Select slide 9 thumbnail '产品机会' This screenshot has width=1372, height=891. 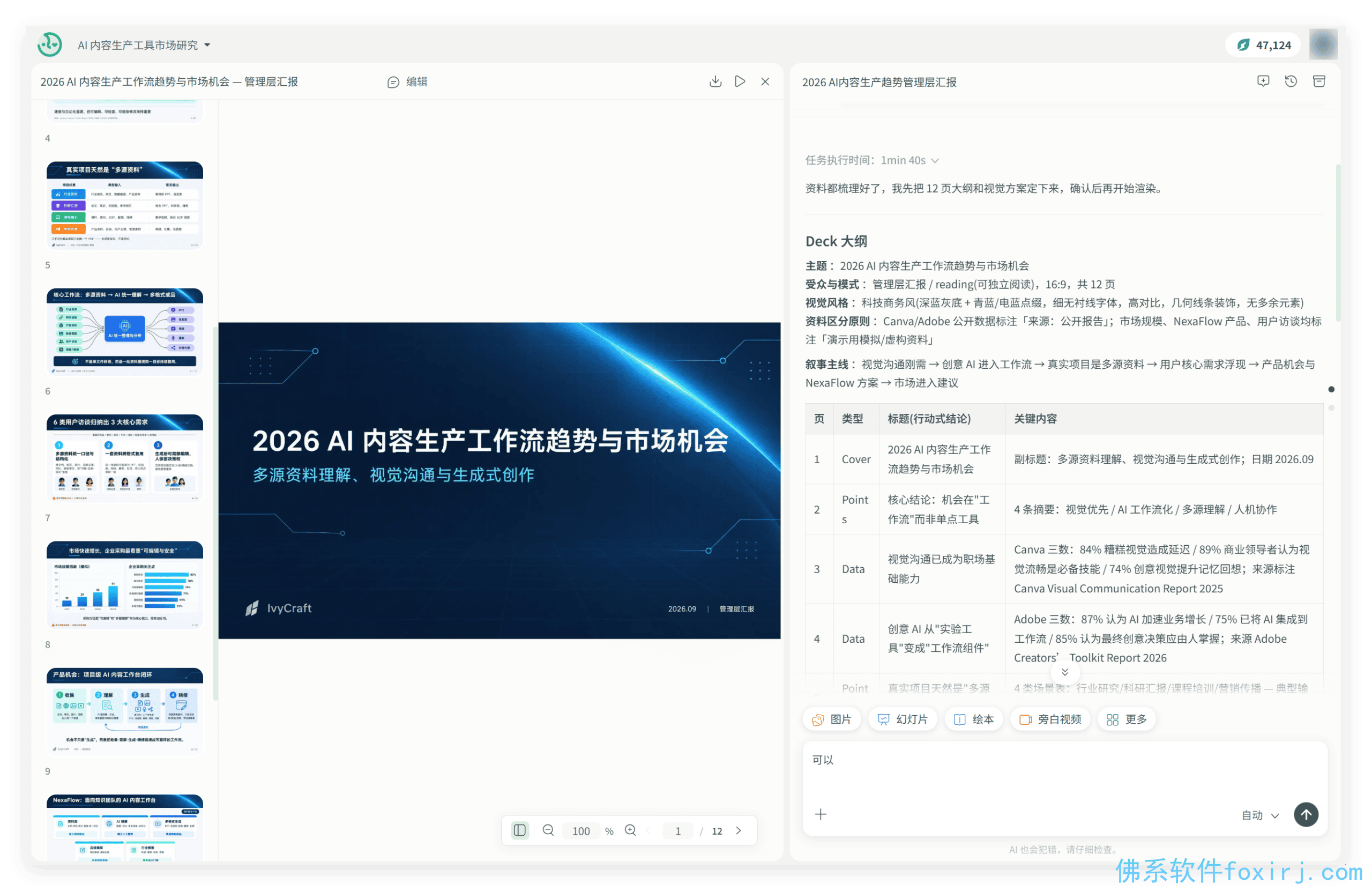tap(124, 711)
